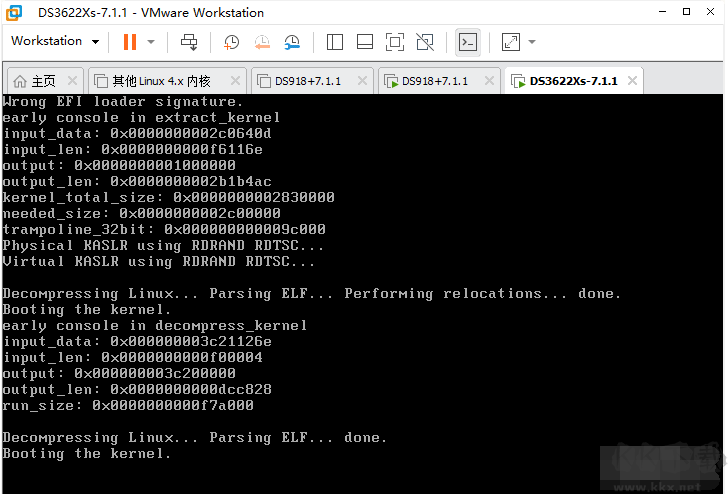Click 'early console in extract_kernel' line
Image resolution: width=728 pixels, height=494 pixels.
tap(142, 118)
